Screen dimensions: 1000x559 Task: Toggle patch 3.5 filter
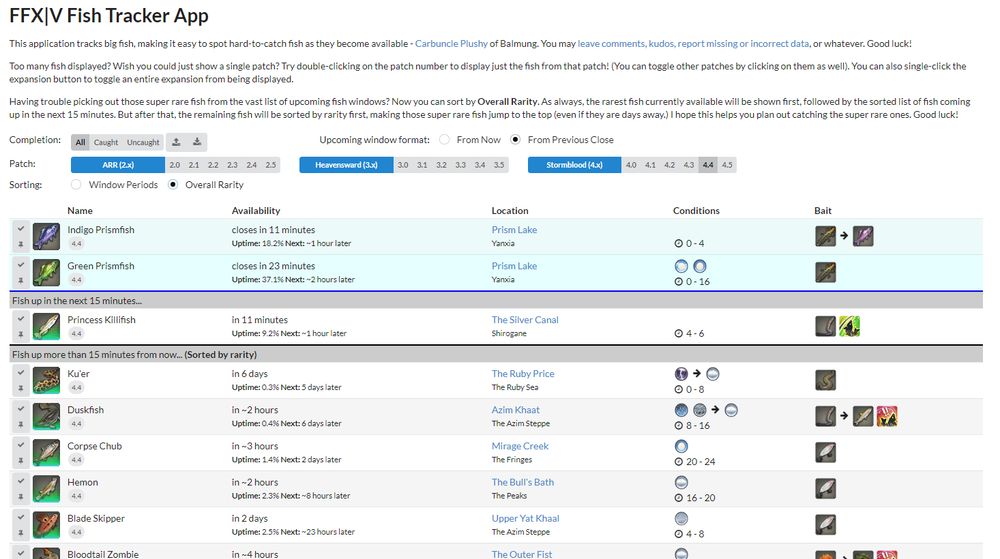[x=499, y=165]
